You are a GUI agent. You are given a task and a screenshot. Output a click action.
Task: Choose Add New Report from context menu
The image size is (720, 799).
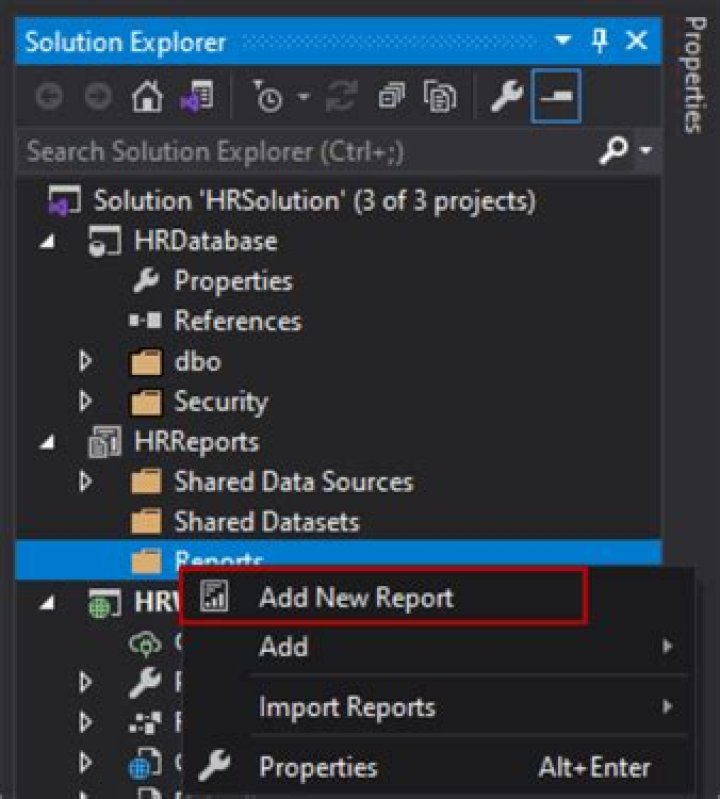coord(355,598)
